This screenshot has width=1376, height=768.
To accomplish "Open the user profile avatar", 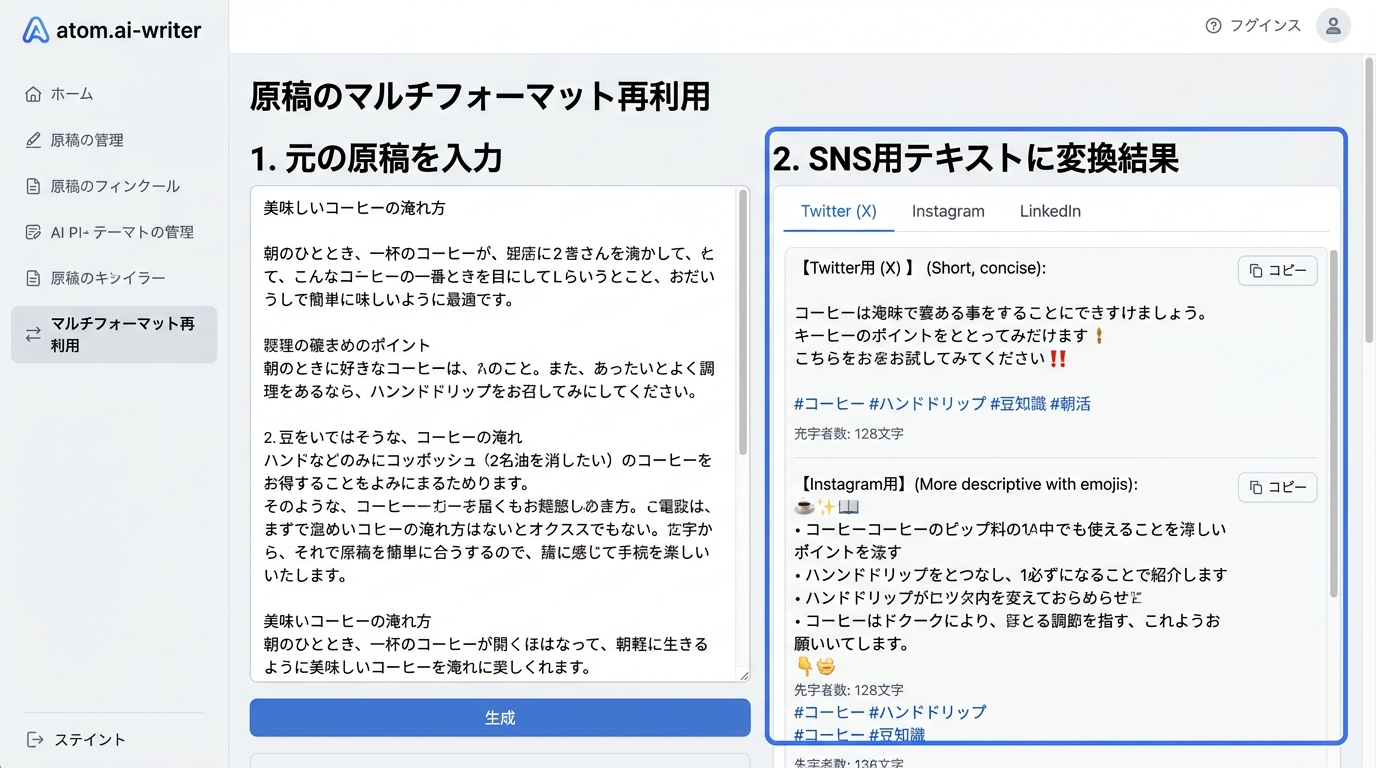I will (1332, 26).
